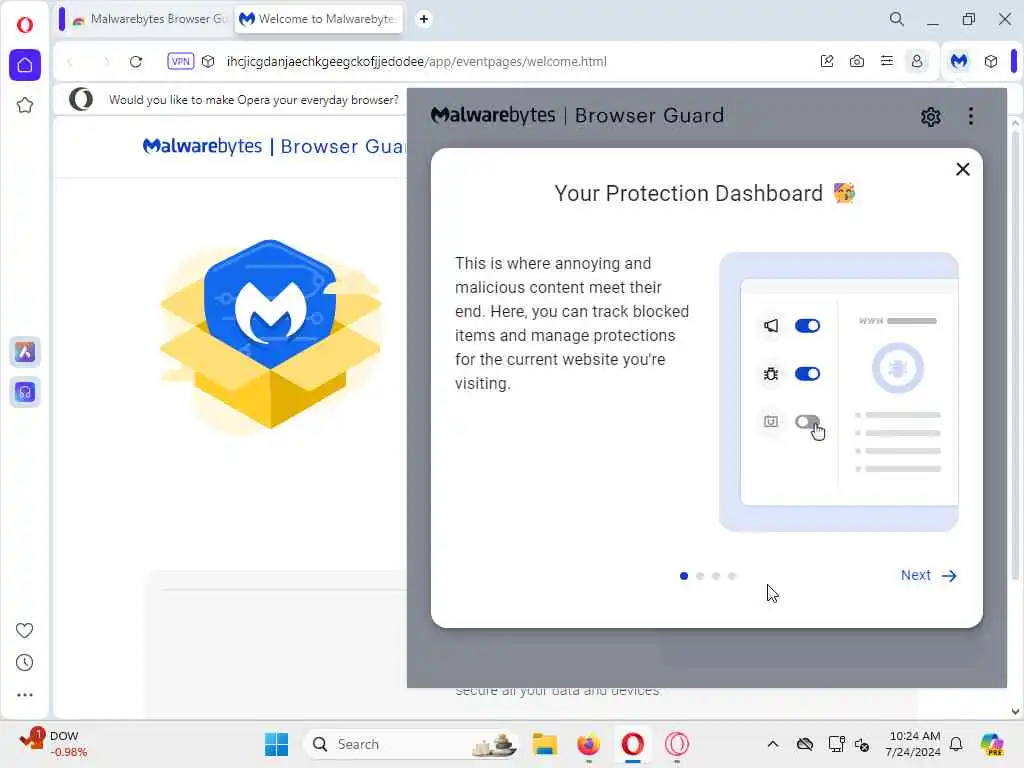This screenshot has width=1024, height=768.
Task: Open the Bookmarks star in the sidebar
Action: (25, 105)
